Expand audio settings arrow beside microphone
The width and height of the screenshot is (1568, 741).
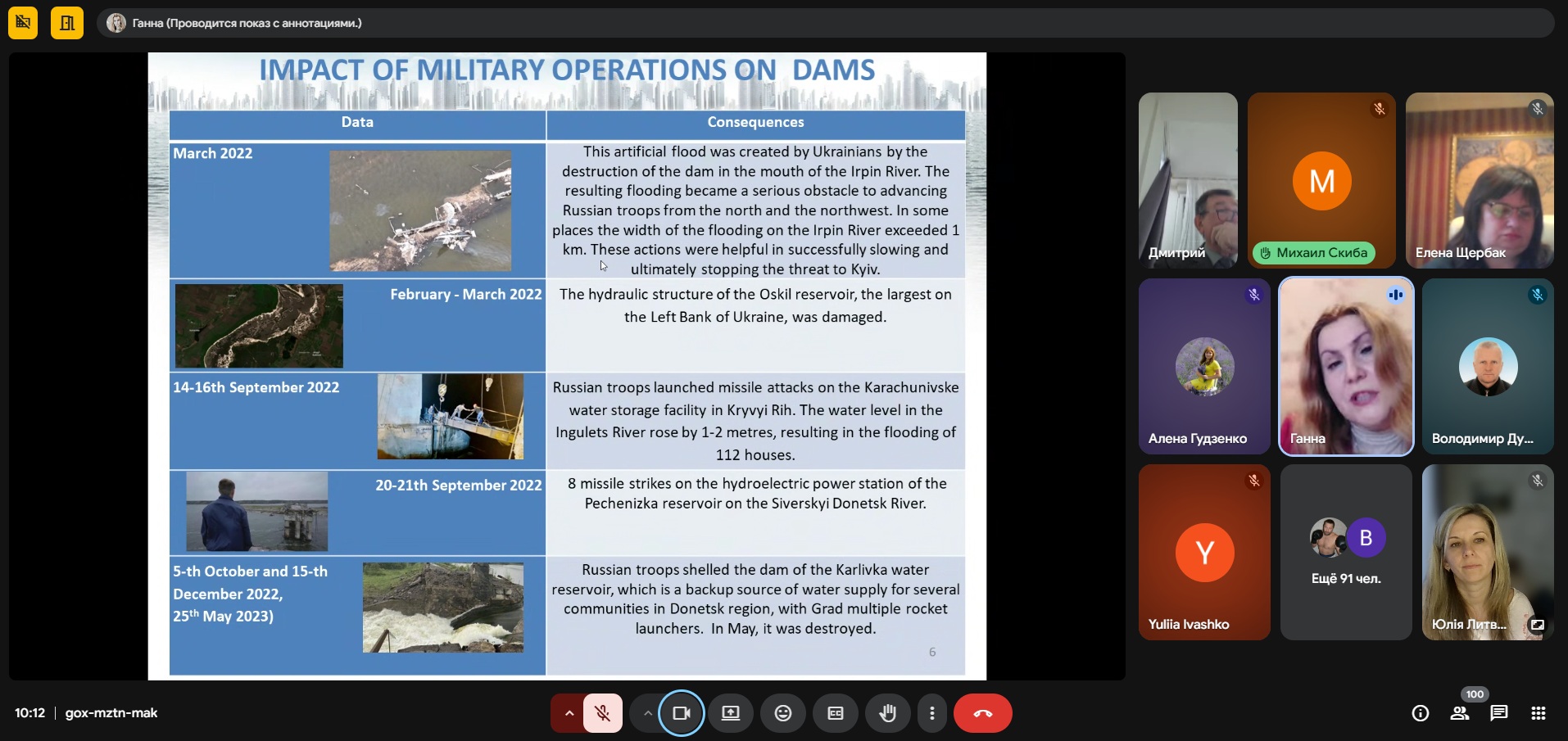[569, 713]
